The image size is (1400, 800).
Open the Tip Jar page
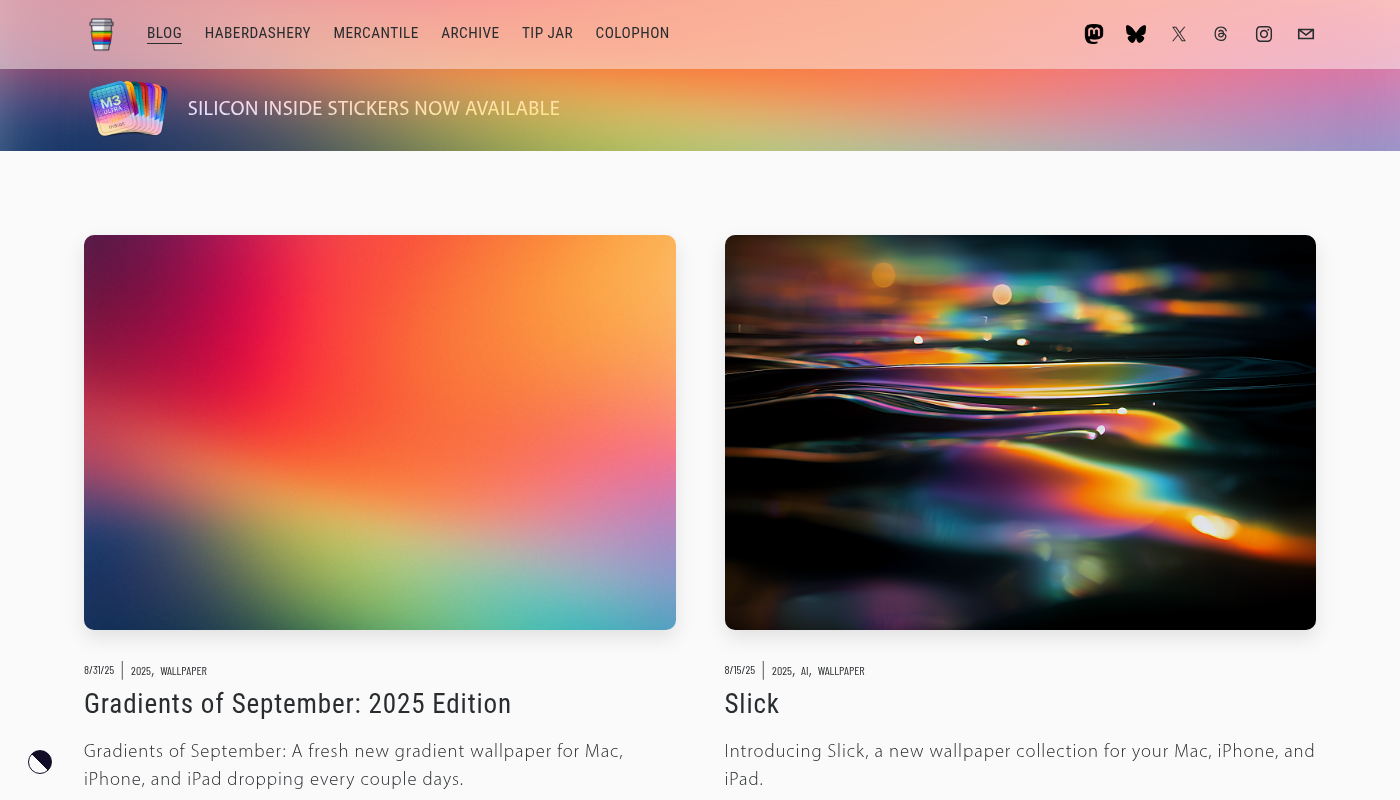point(547,33)
